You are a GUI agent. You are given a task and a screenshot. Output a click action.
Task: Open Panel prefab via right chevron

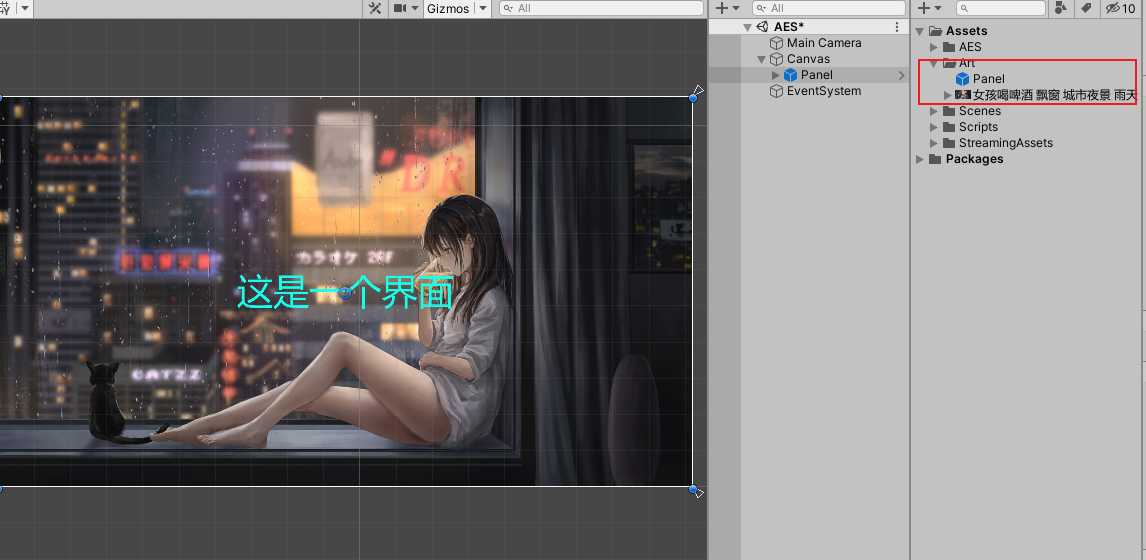tap(901, 75)
